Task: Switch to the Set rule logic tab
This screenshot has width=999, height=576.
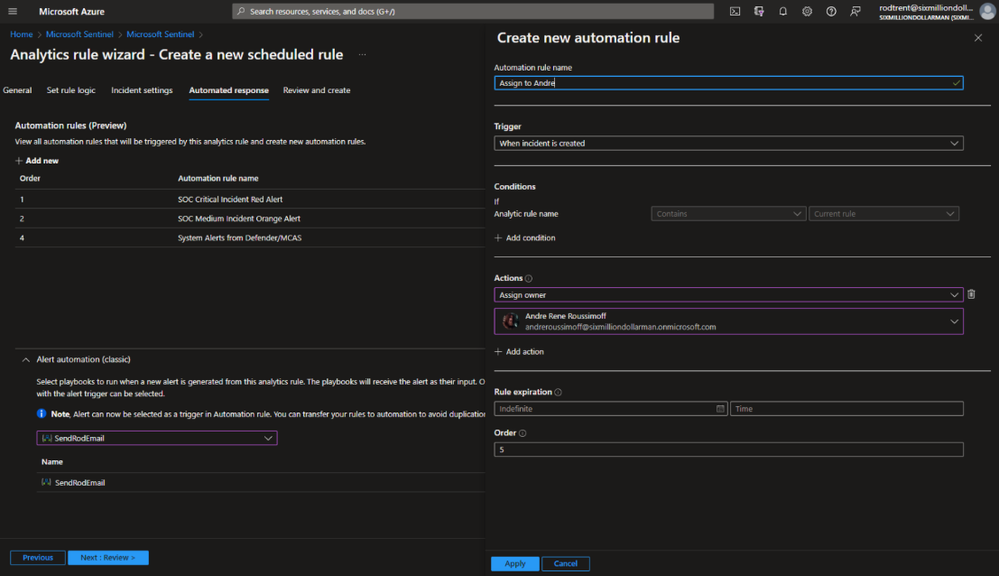Action: click(x=71, y=90)
